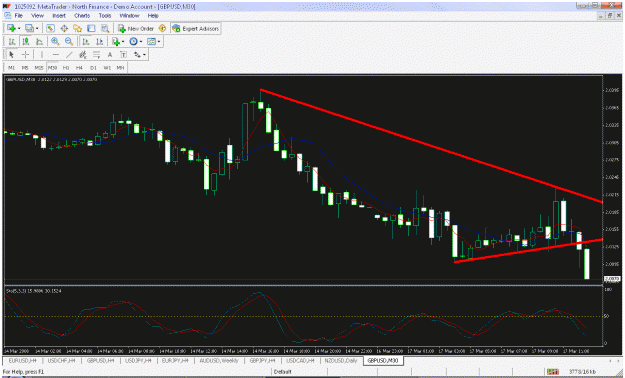Switch to MN timeframe
The image size is (625, 378).
(x=120, y=68)
